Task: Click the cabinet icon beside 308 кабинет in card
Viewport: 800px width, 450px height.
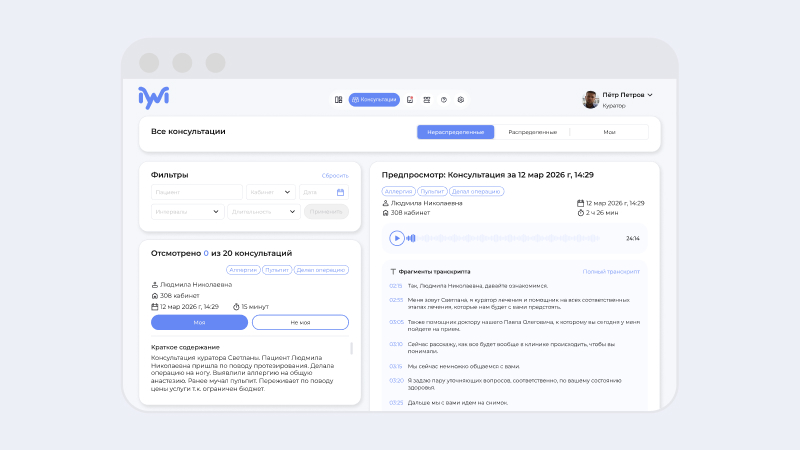Action: coord(155,296)
